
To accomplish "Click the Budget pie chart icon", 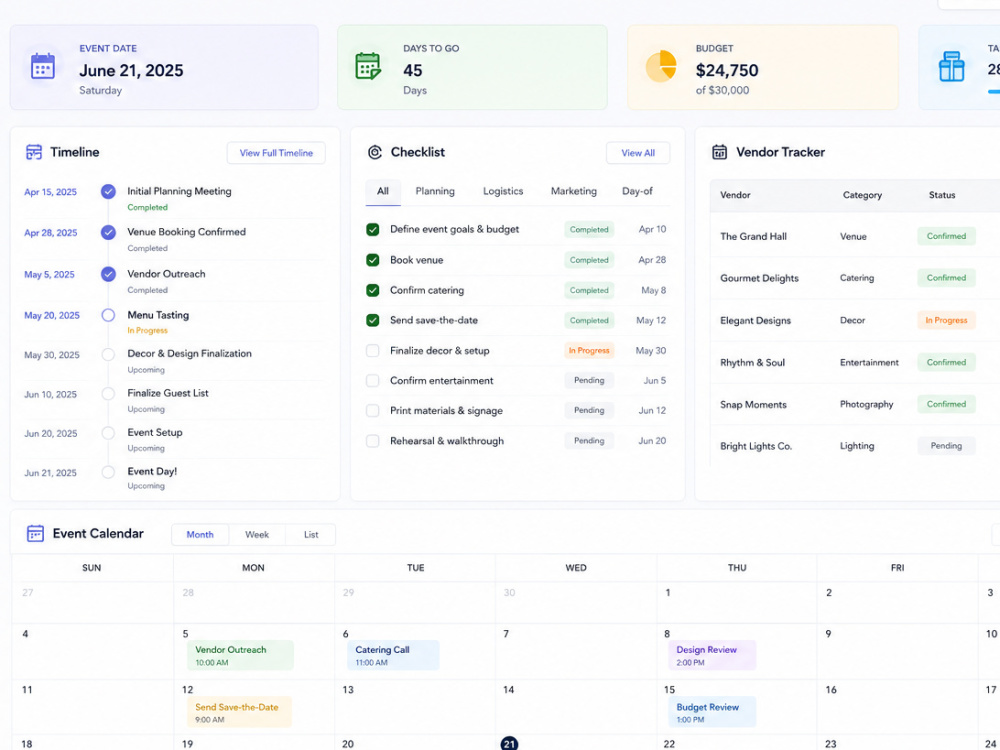I will tap(661, 66).
